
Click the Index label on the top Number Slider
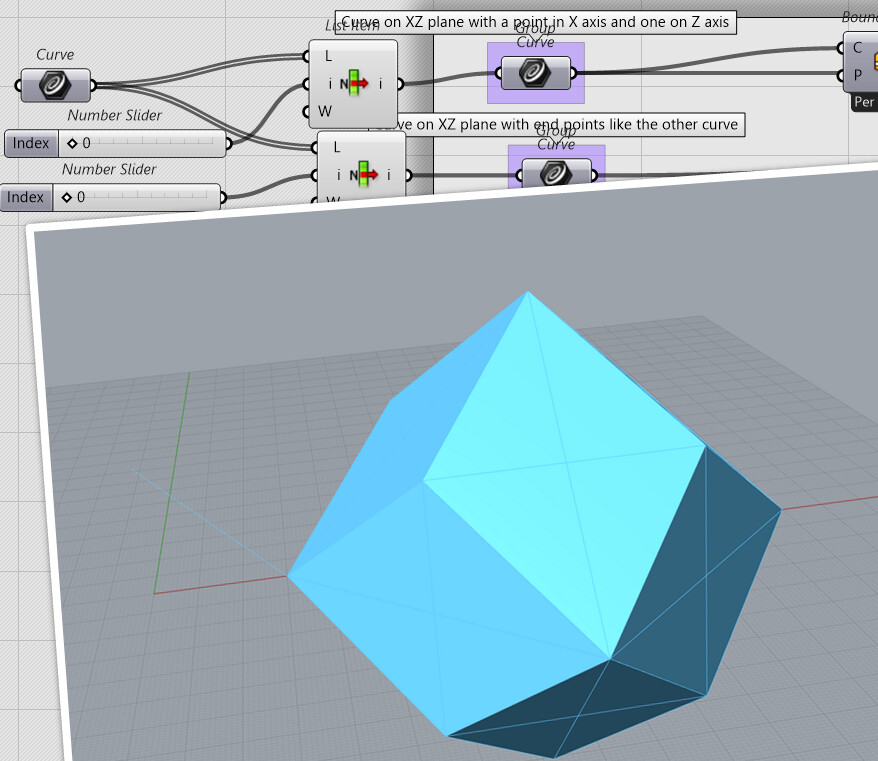pos(30,143)
